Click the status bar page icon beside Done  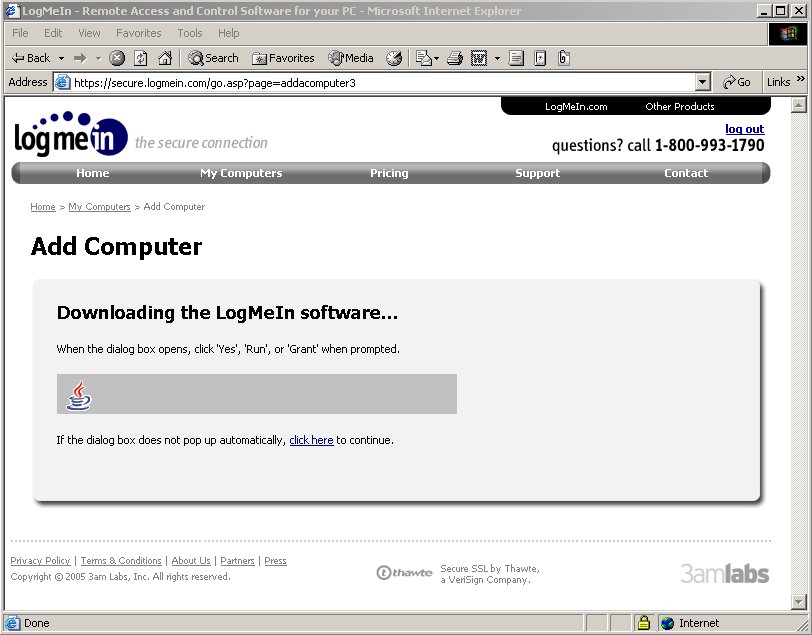pyautogui.click(x=13, y=623)
